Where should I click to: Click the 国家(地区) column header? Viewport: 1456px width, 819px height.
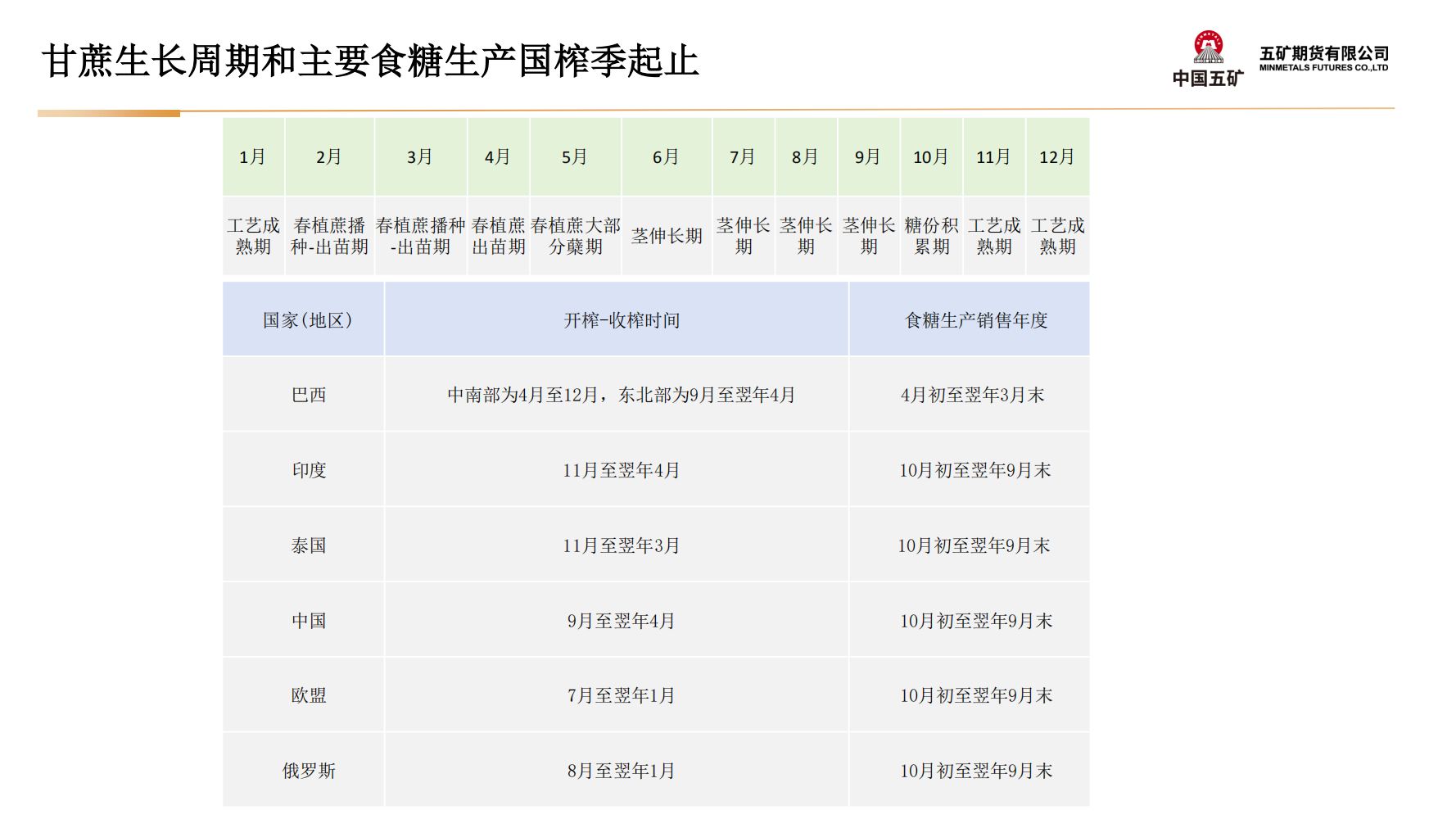(x=307, y=320)
